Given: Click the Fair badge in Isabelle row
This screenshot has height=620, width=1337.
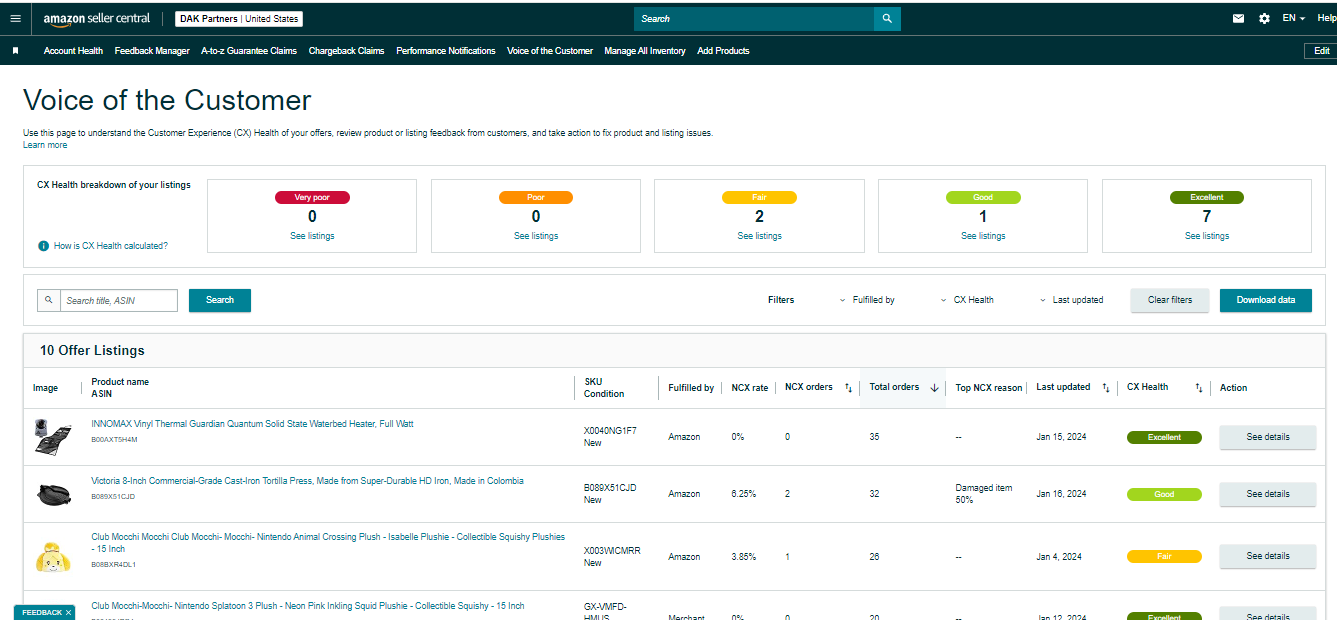Looking at the screenshot, I should click(1164, 556).
